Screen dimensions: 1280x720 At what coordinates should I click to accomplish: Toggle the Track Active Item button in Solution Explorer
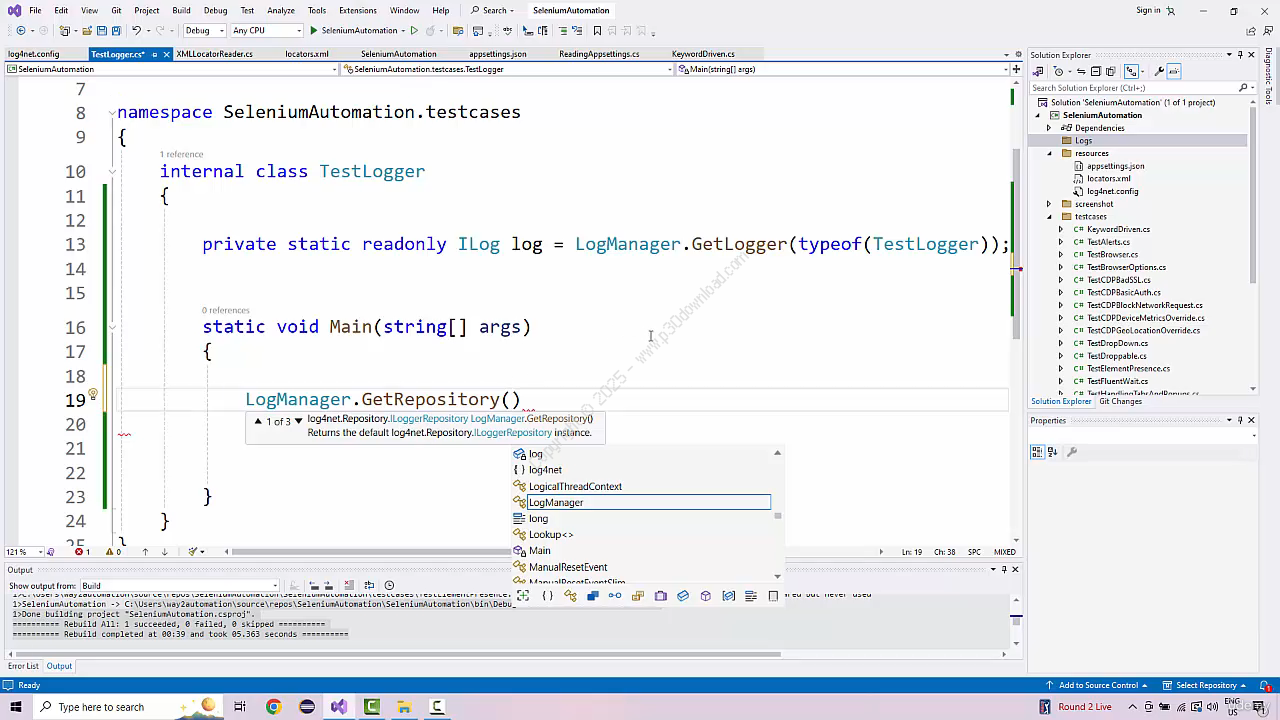[x=1131, y=71]
